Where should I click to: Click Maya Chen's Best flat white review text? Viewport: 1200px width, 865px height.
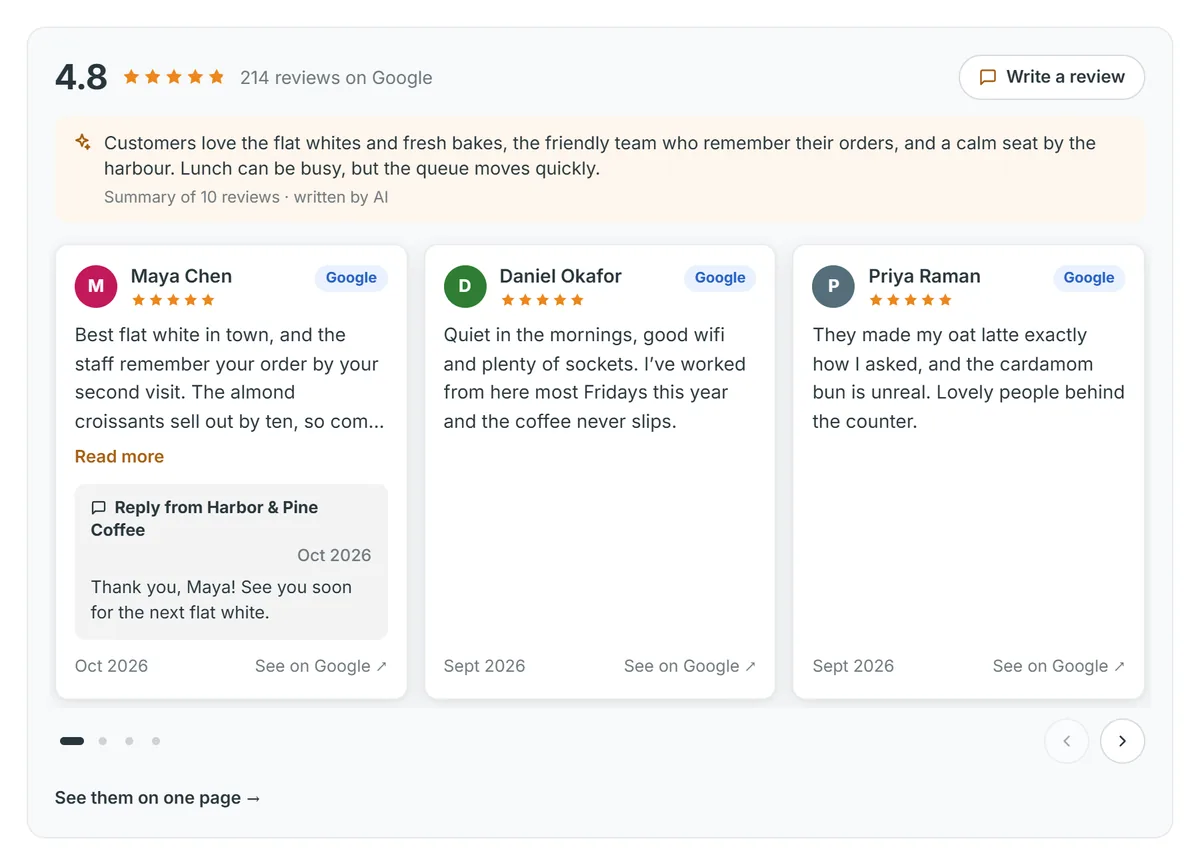click(229, 378)
